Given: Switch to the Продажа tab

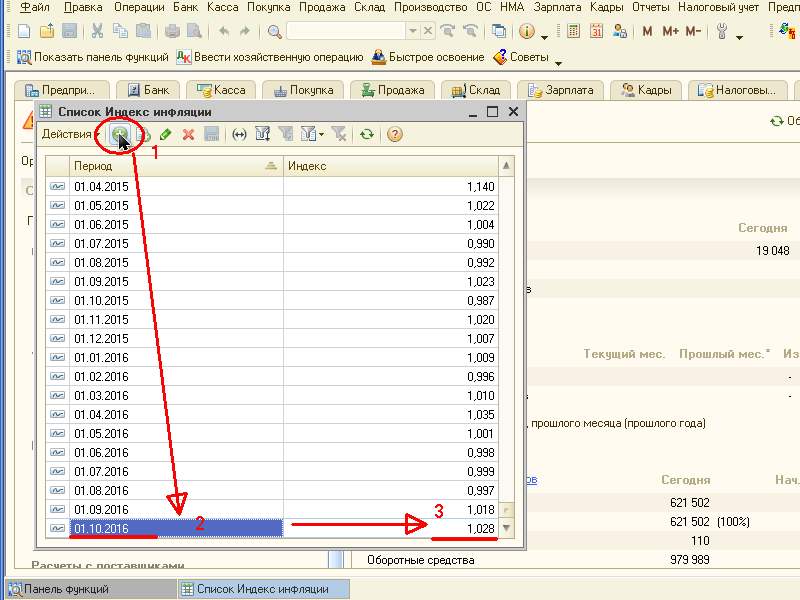Looking at the screenshot, I should pyautogui.click(x=392, y=90).
